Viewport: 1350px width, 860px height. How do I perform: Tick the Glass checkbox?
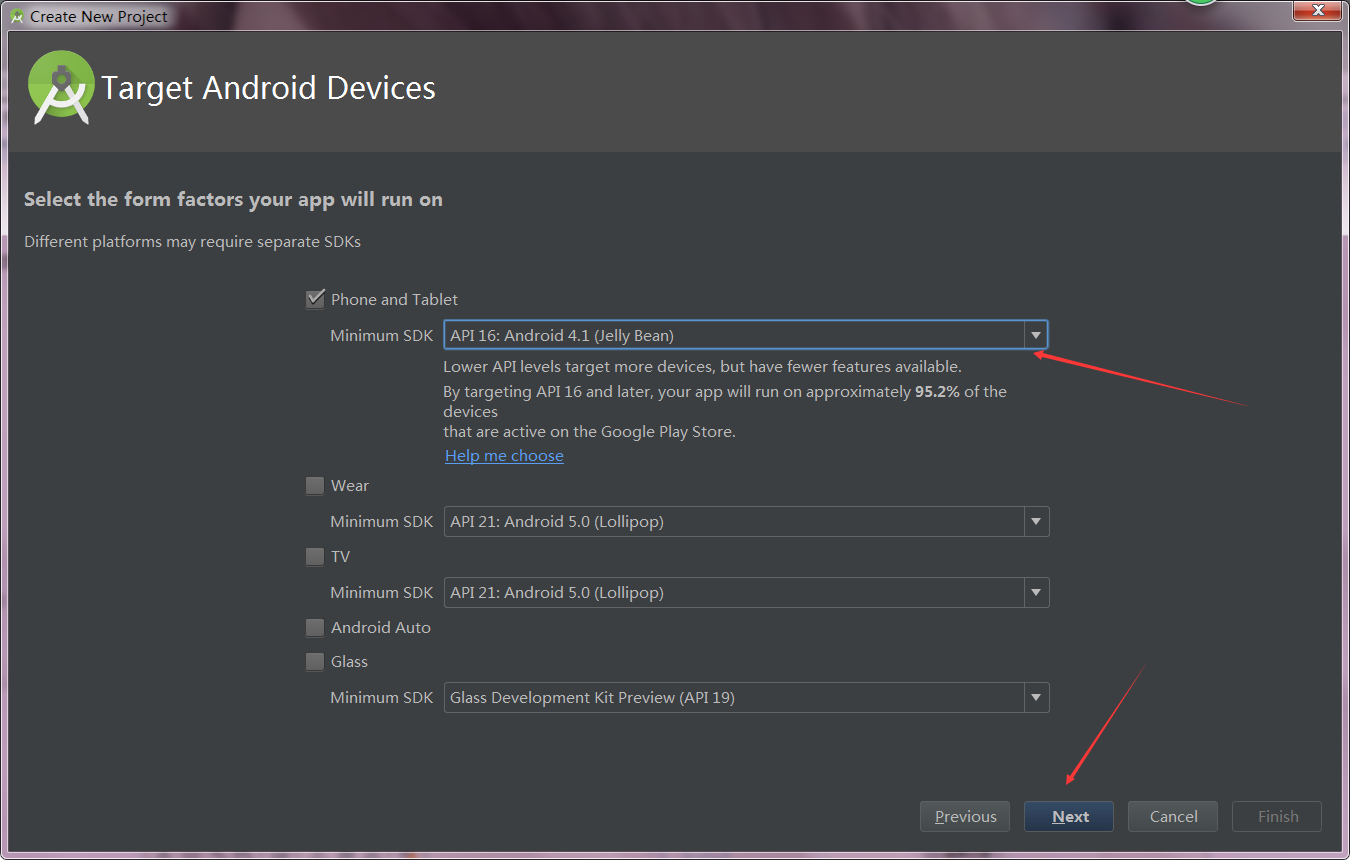tap(315, 662)
